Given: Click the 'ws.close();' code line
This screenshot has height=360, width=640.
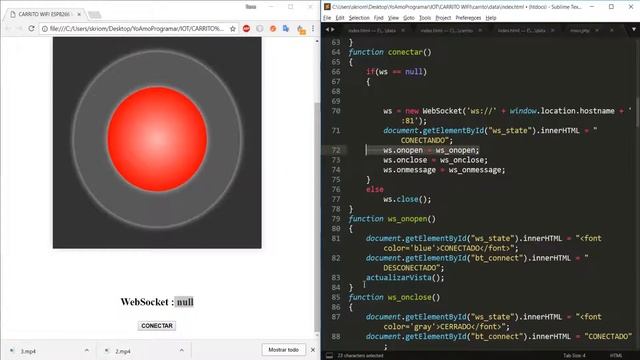Looking at the screenshot, I should point(407,199).
